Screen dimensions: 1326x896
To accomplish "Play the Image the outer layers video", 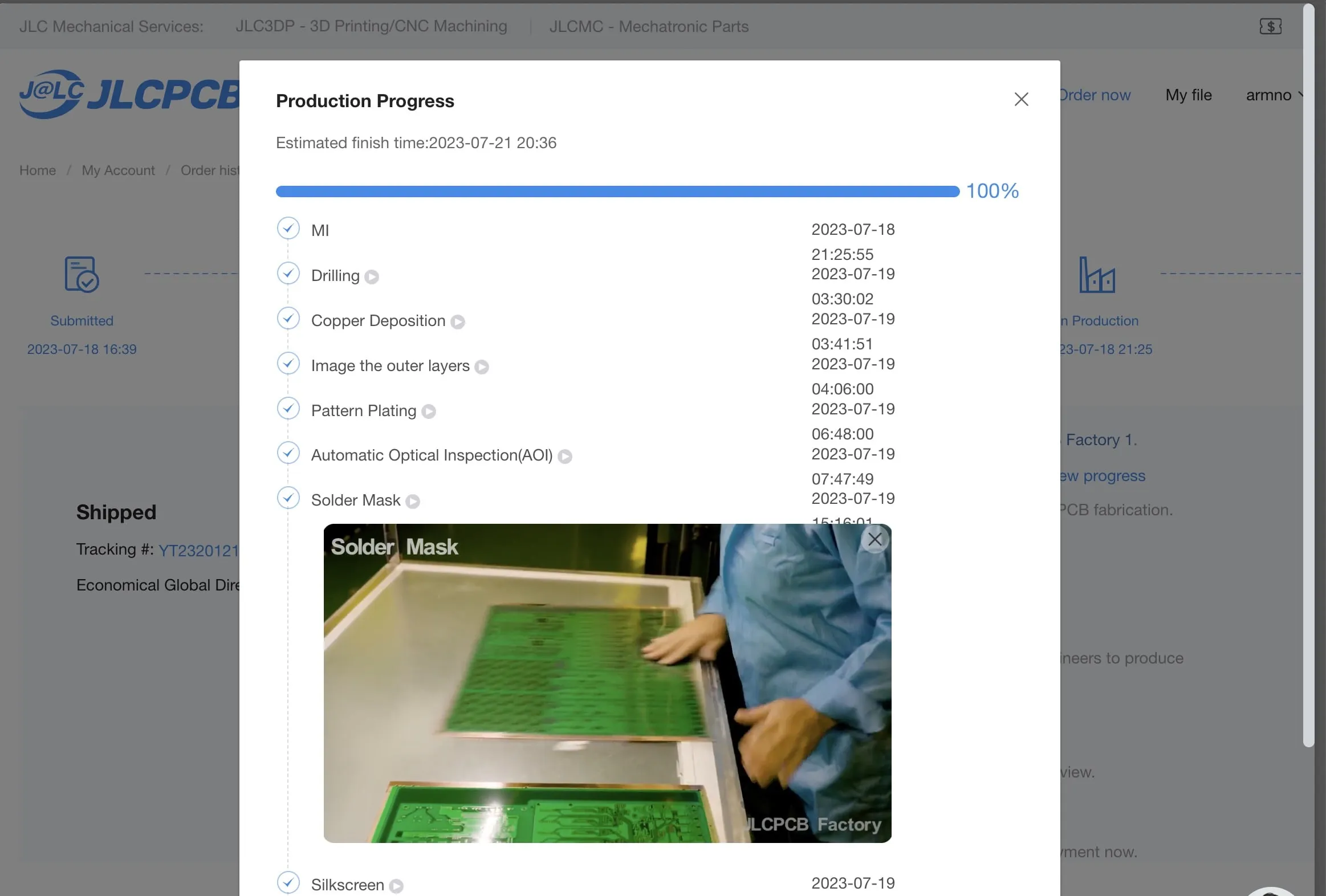I will [482, 366].
